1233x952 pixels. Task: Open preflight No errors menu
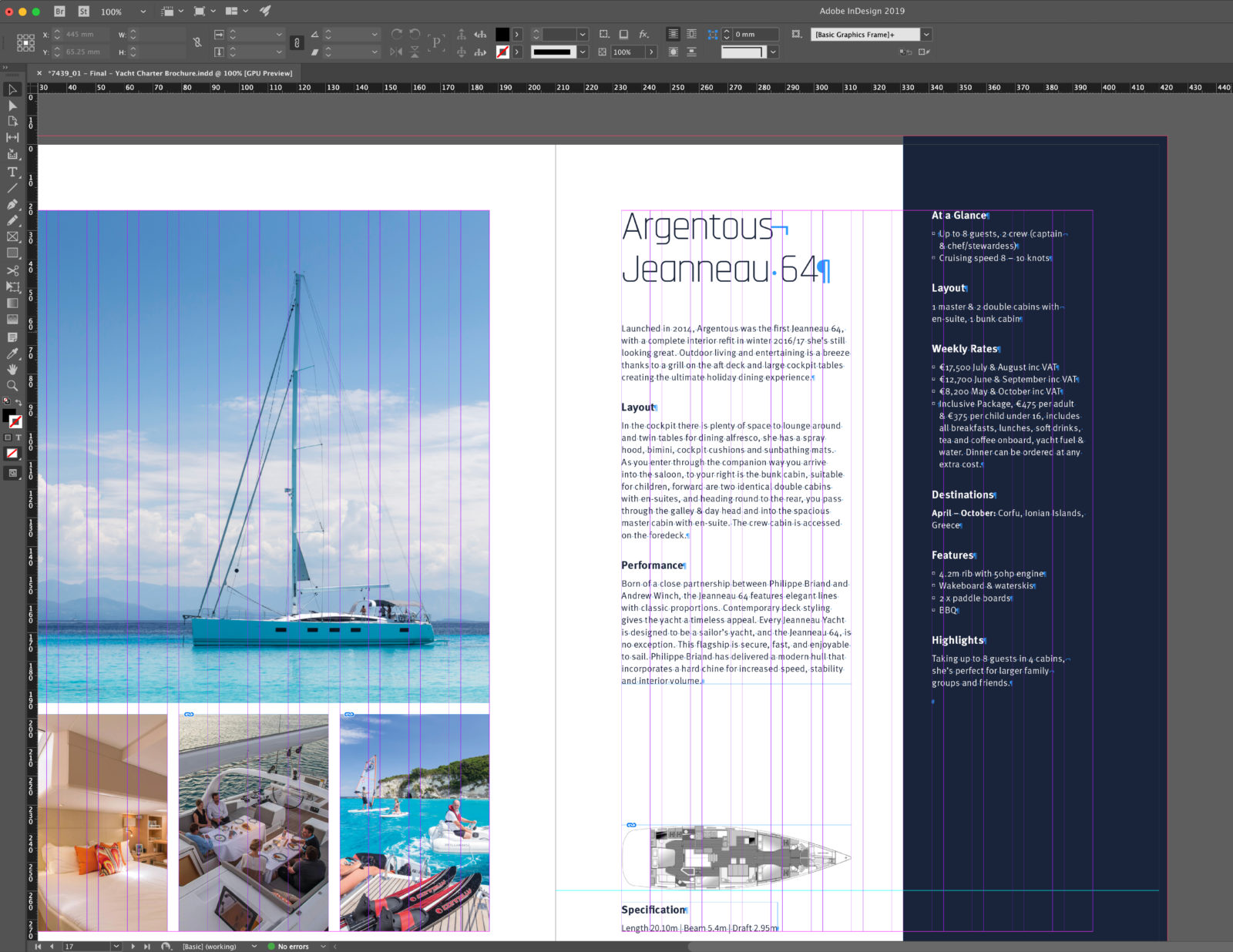click(323, 946)
